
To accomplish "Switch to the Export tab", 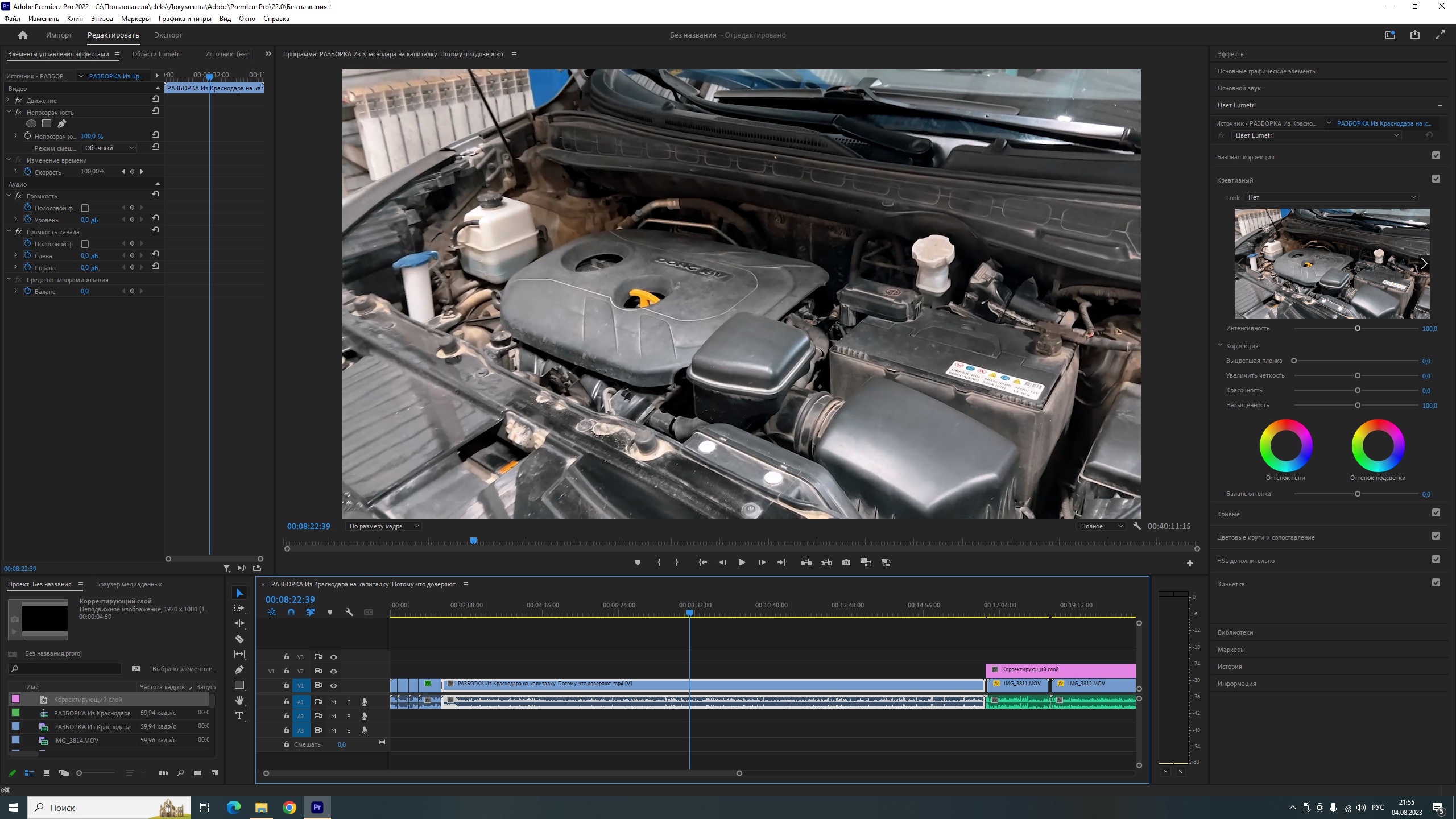I will (x=168, y=35).
